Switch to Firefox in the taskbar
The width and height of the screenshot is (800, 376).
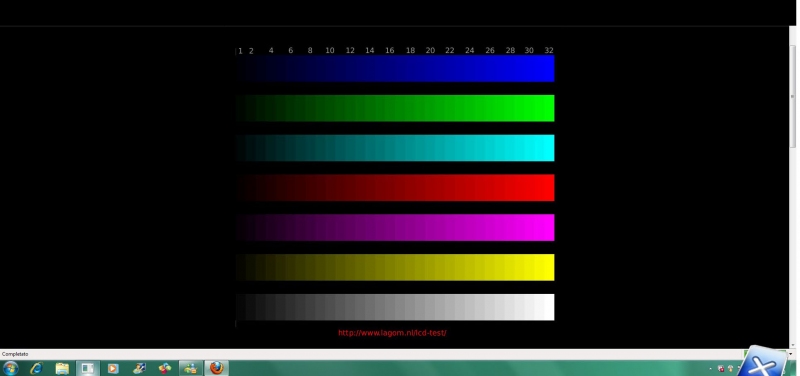click(216, 368)
